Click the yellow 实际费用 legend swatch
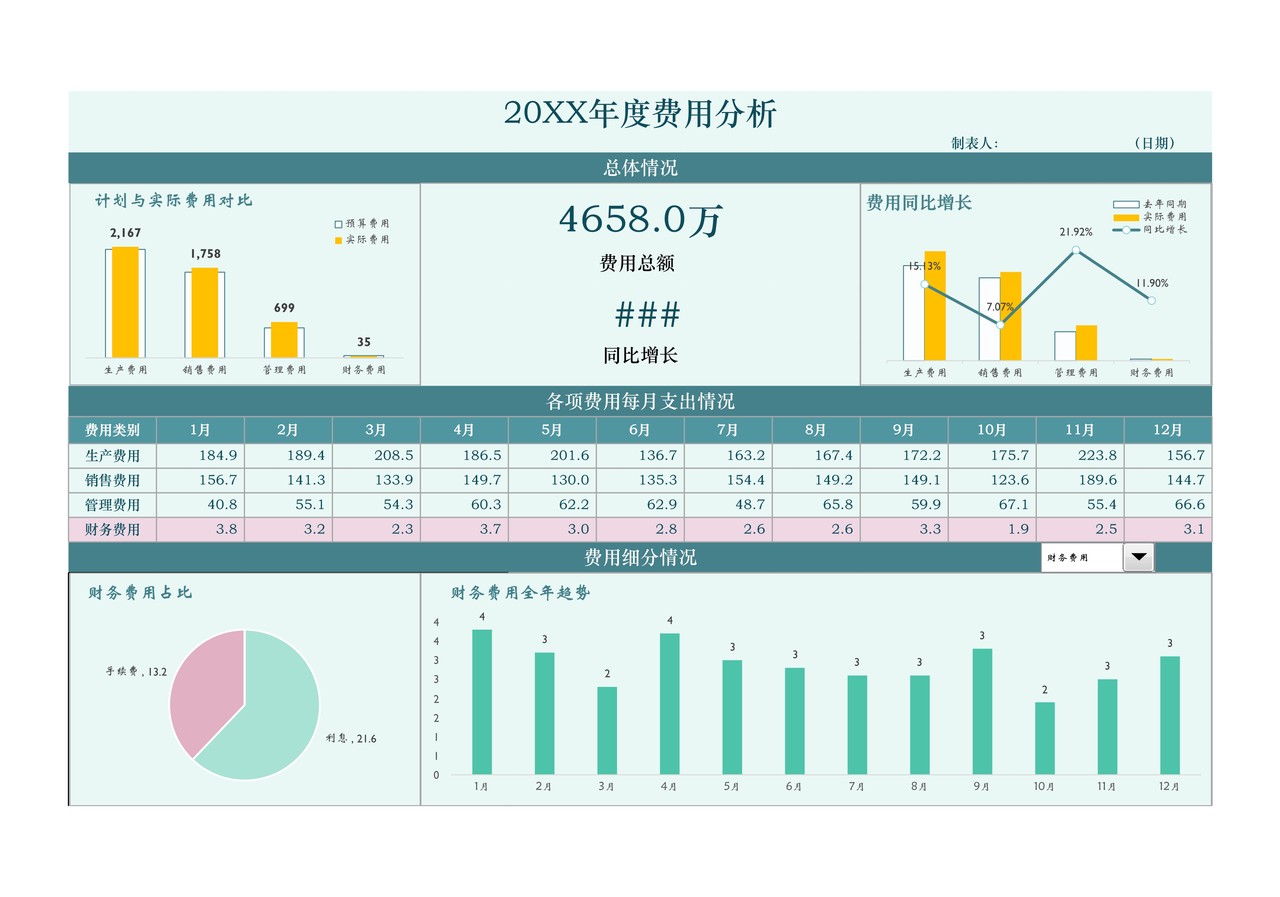Viewport: 1280px width, 897px height. 340,240
